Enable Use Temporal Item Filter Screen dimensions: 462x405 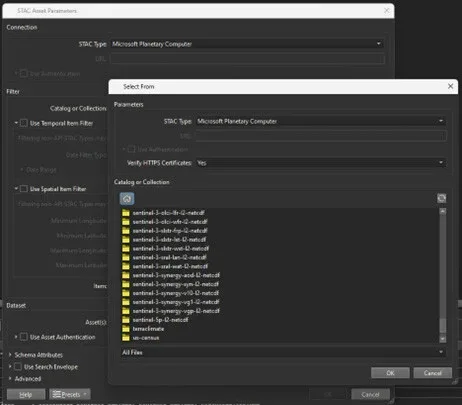click(24, 123)
